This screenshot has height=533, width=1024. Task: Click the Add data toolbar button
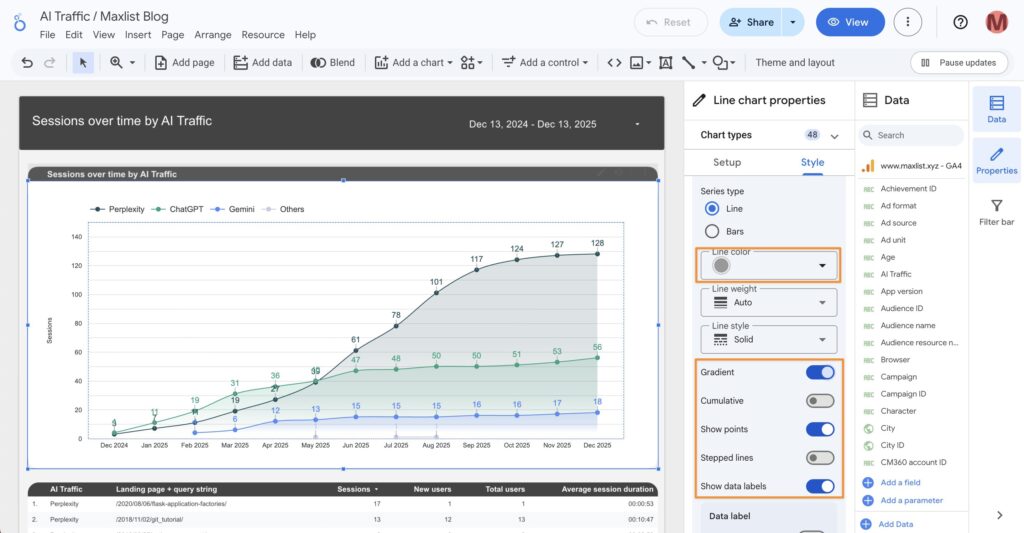(x=263, y=63)
